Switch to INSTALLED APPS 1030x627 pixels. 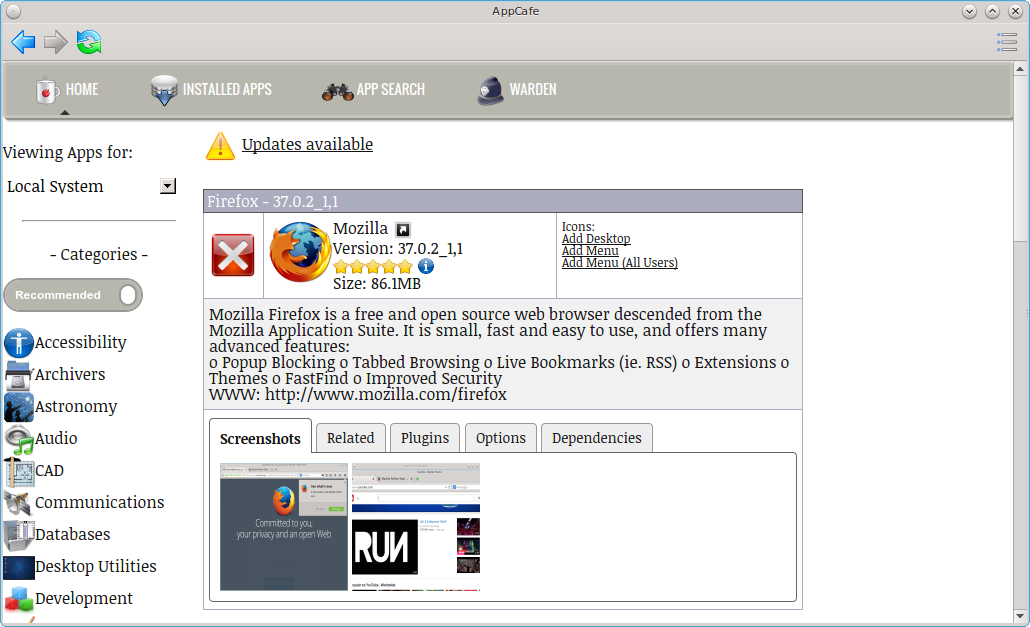point(211,90)
